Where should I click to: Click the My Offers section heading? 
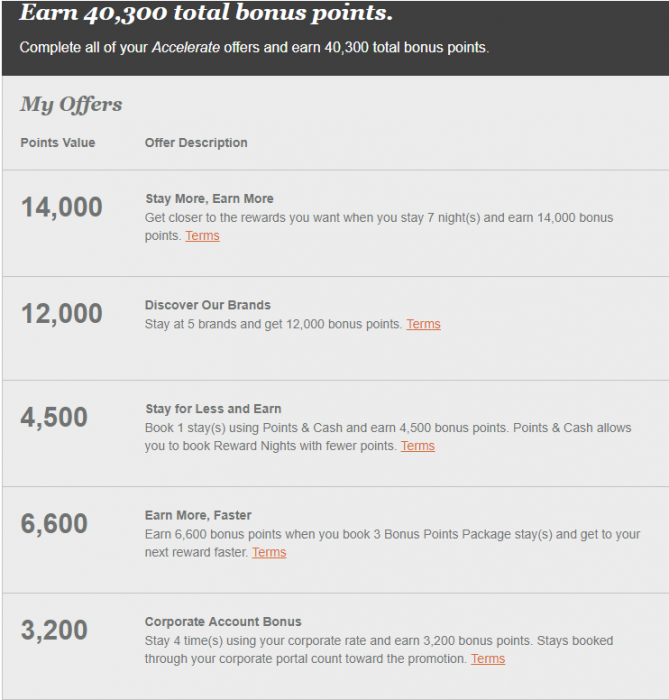71,105
